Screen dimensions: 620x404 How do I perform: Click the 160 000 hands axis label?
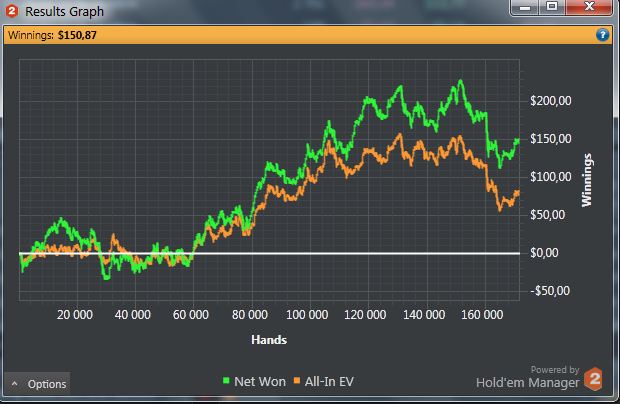tap(482, 315)
